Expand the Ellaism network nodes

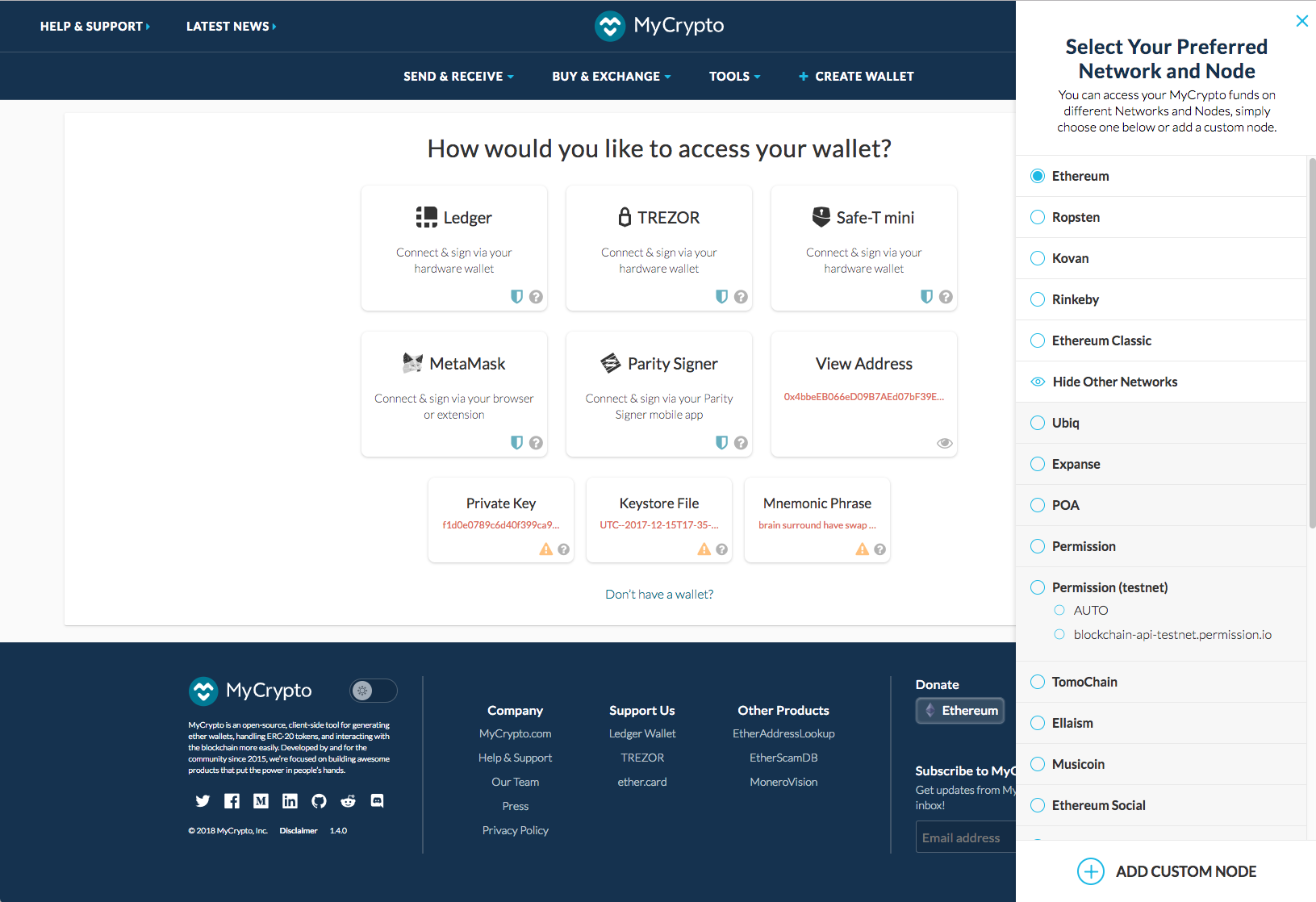coord(1160,723)
